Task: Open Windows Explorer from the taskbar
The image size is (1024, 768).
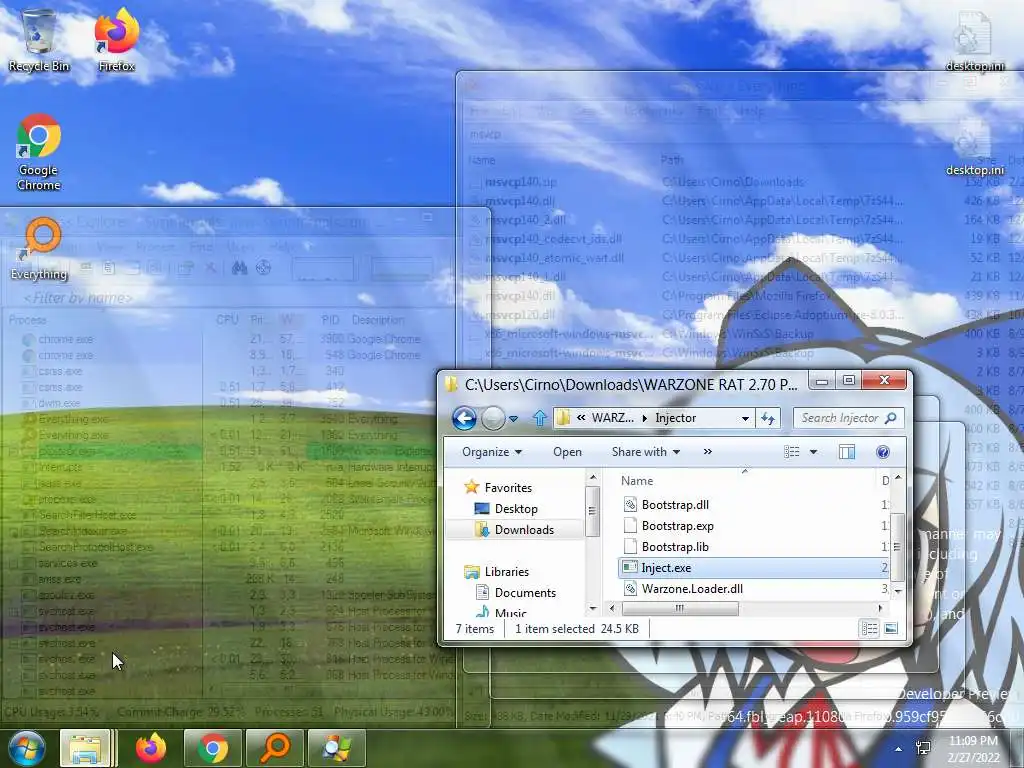Action: click(86, 748)
